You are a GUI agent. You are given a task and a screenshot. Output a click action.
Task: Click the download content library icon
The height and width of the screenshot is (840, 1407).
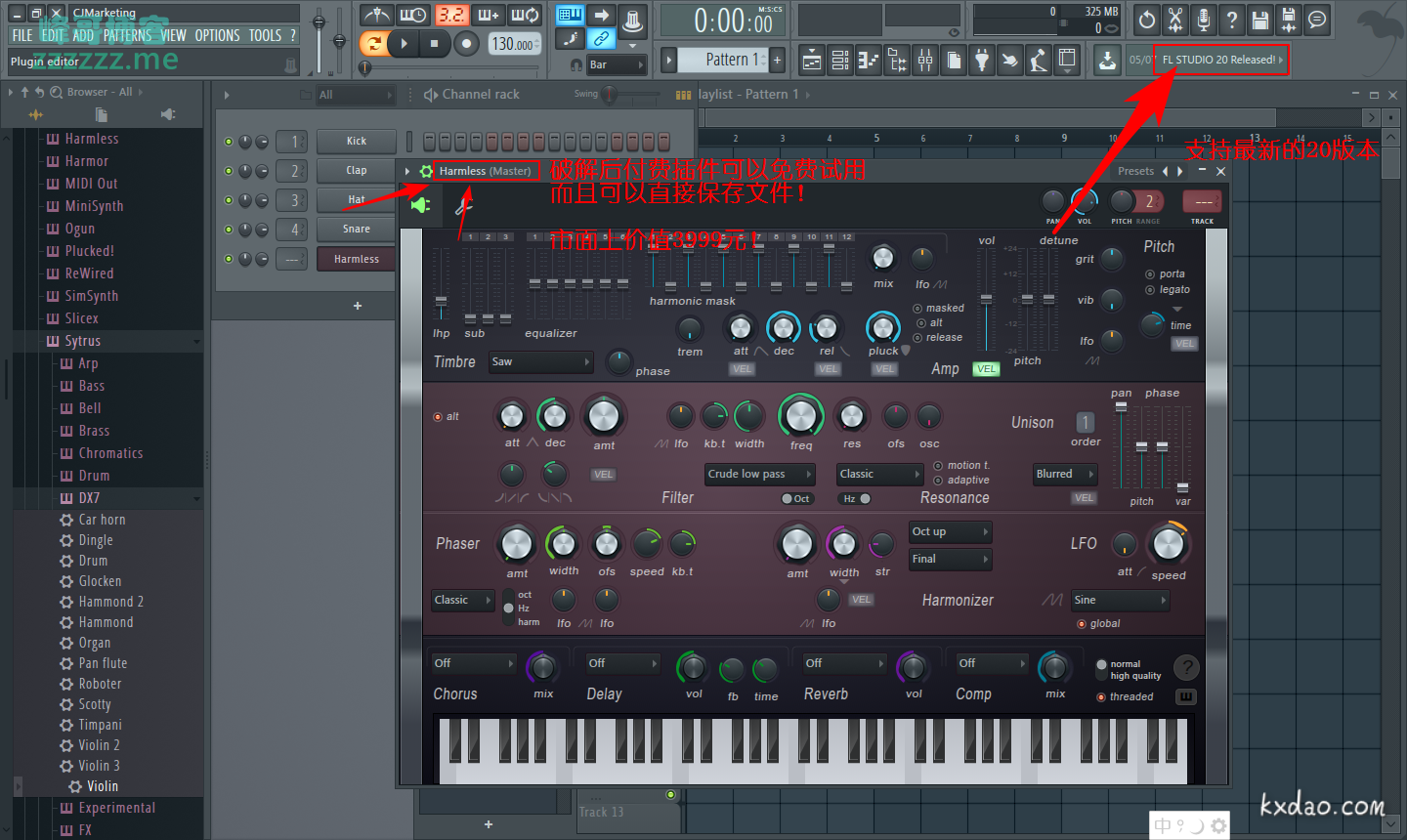[x=1107, y=61]
